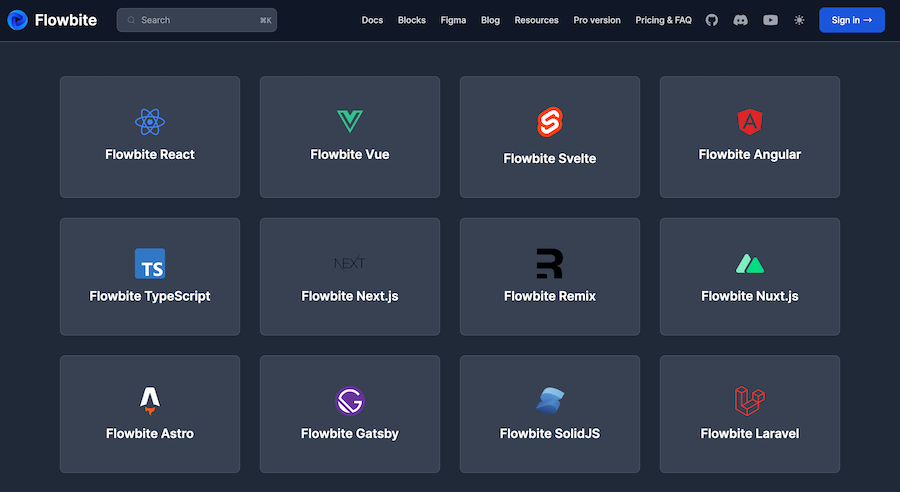
Task: Open Pricing & FAQ page
Action: pos(663,20)
